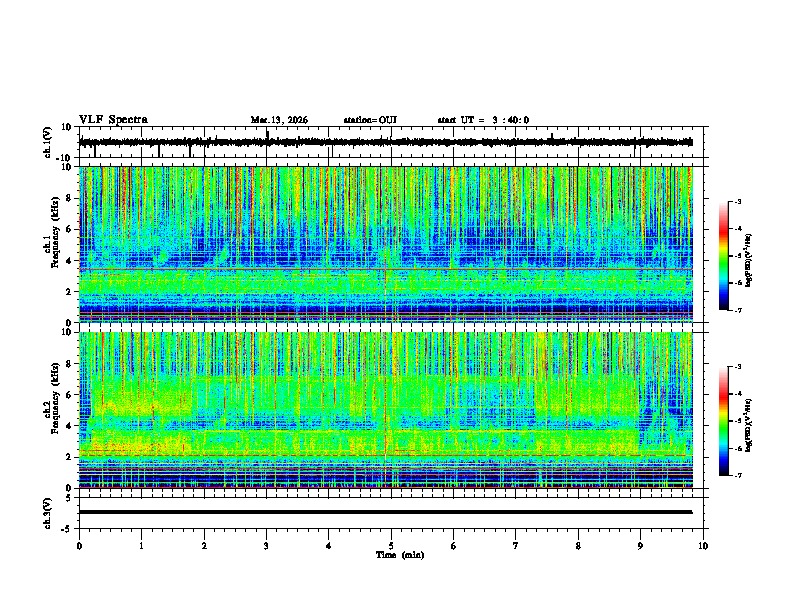Click the "ch.1(V)" waveform axis label

[x=48, y=142]
